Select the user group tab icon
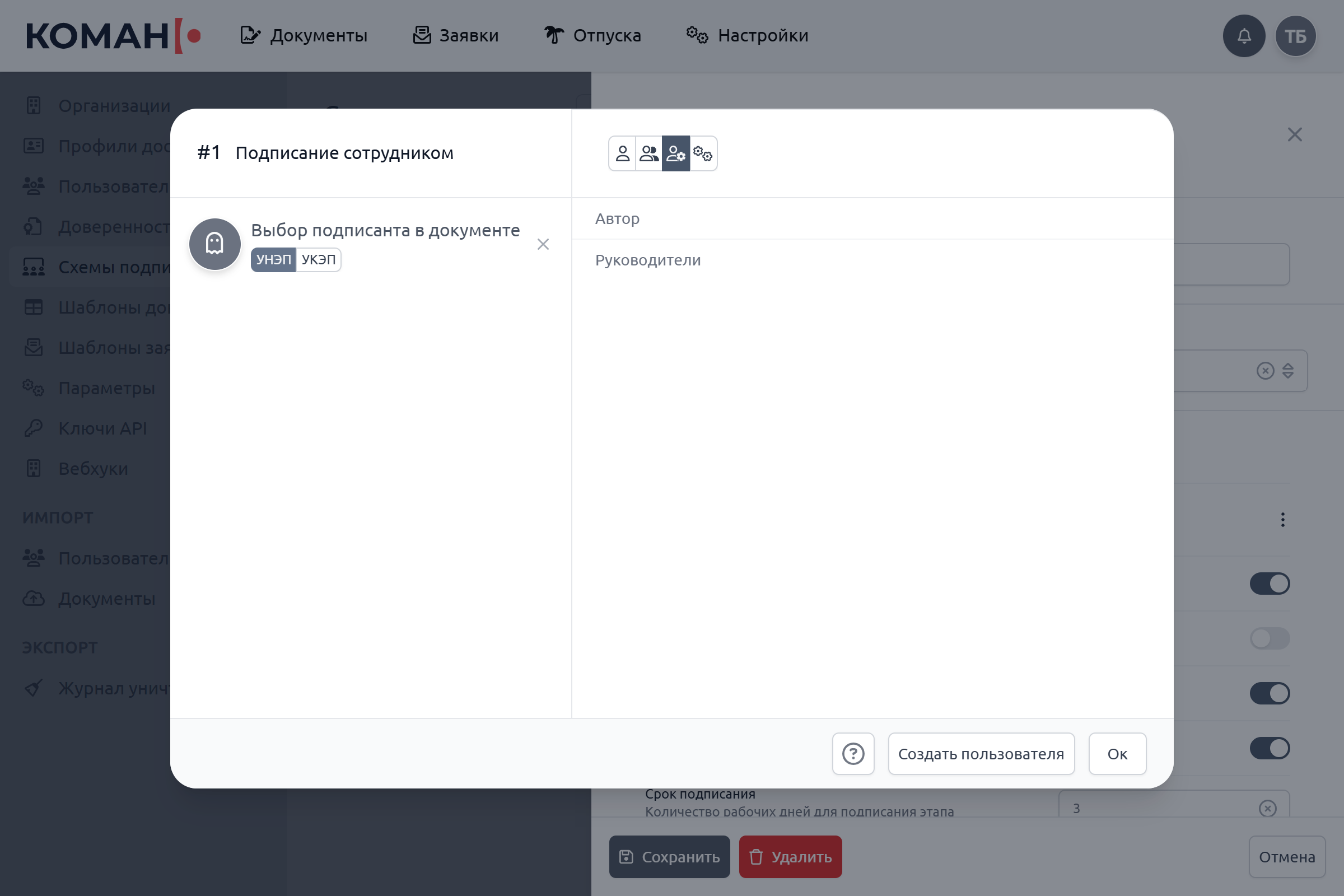 pyautogui.click(x=649, y=153)
